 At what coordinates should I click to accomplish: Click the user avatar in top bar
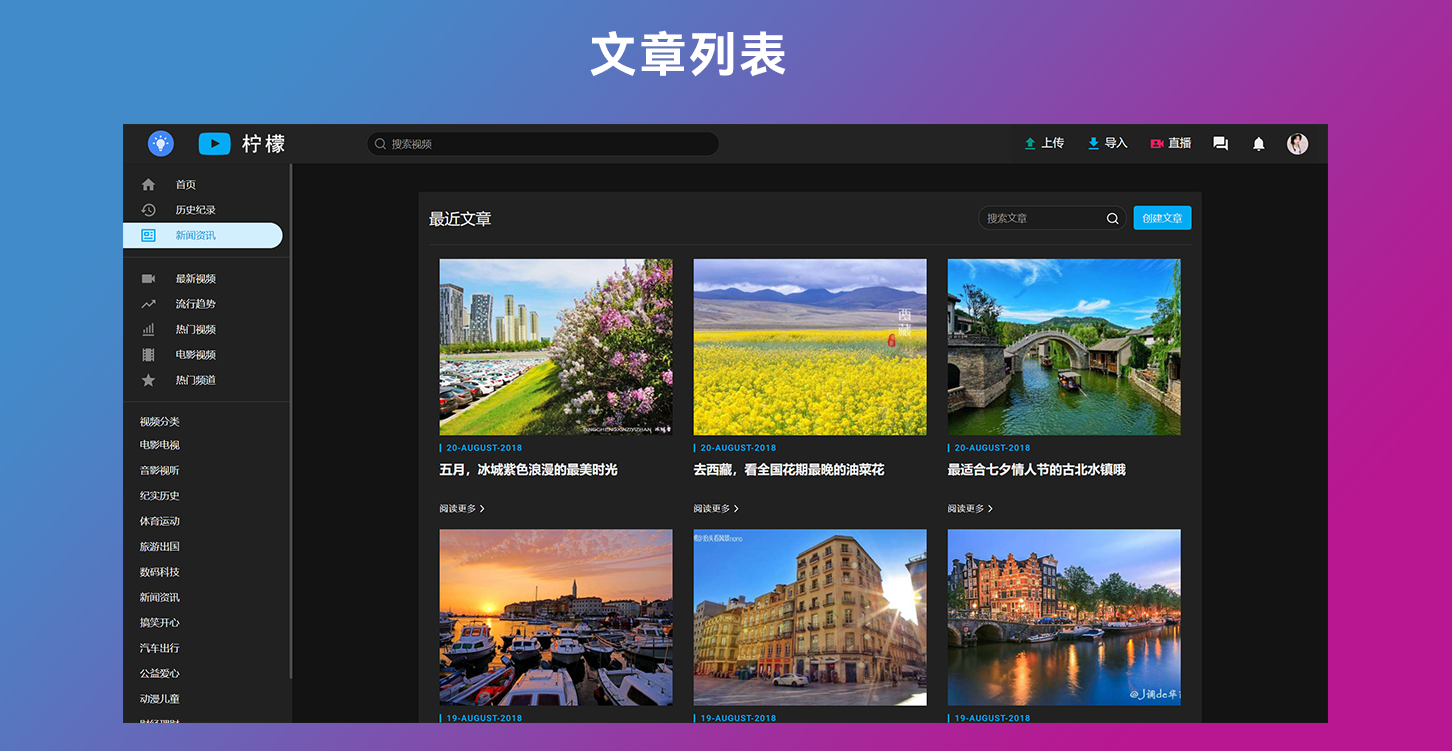(1297, 144)
